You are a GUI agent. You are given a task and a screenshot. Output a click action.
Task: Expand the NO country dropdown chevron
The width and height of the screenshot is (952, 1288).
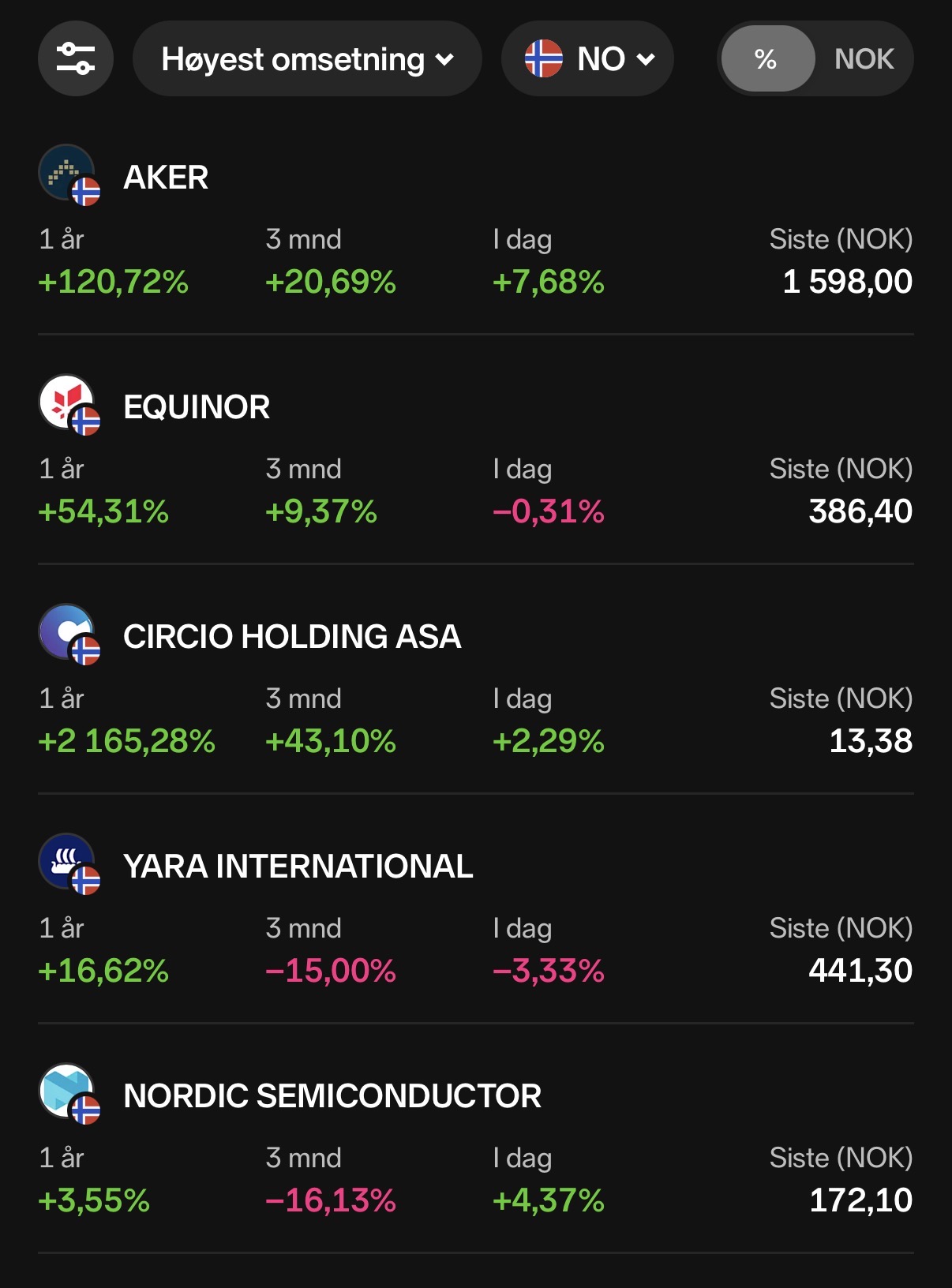point(646,60)
